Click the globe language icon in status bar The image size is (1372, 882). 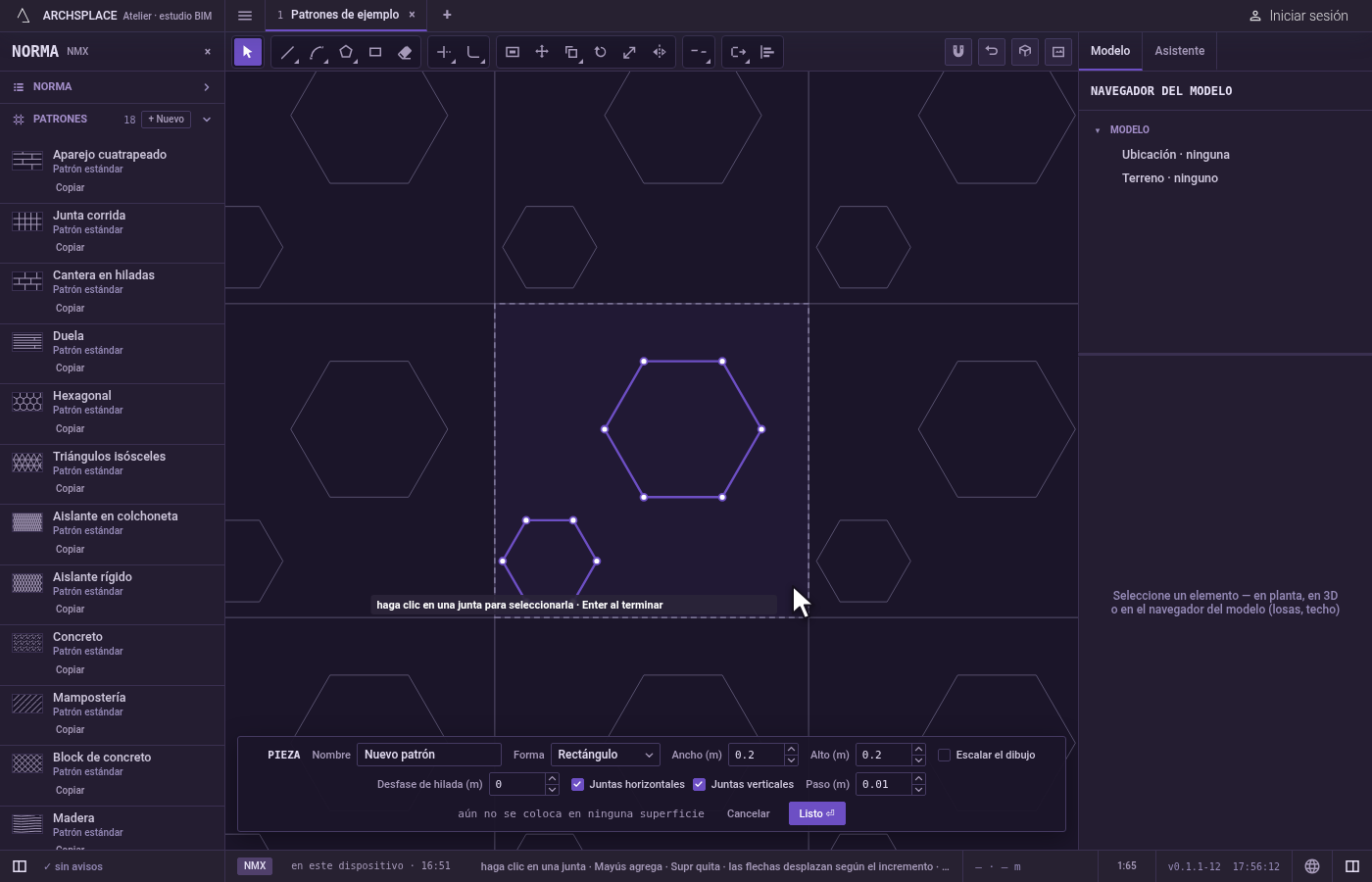click(x=1312, y=866)
